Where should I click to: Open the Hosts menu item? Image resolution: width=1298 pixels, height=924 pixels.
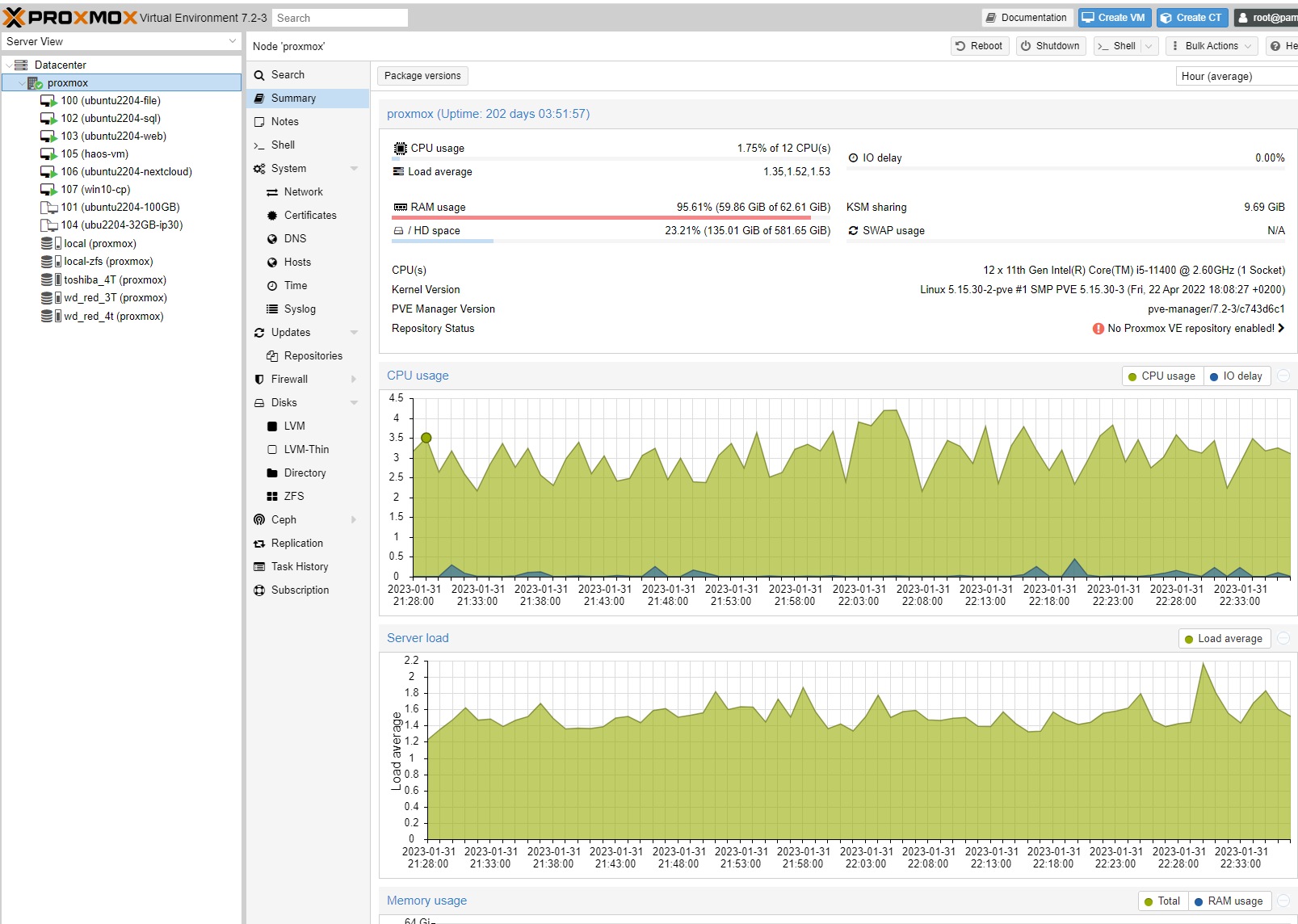tap(308, 262)
